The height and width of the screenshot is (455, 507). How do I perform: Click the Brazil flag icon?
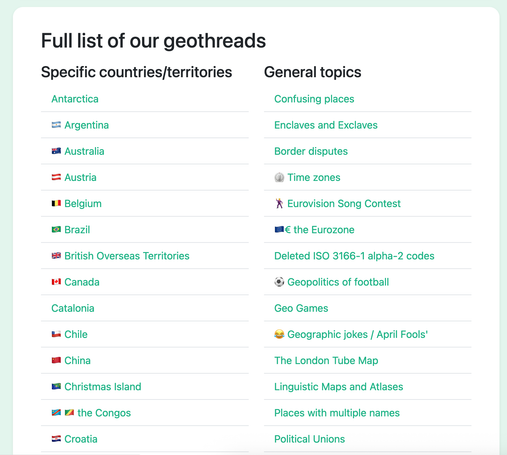pos(56,230)
